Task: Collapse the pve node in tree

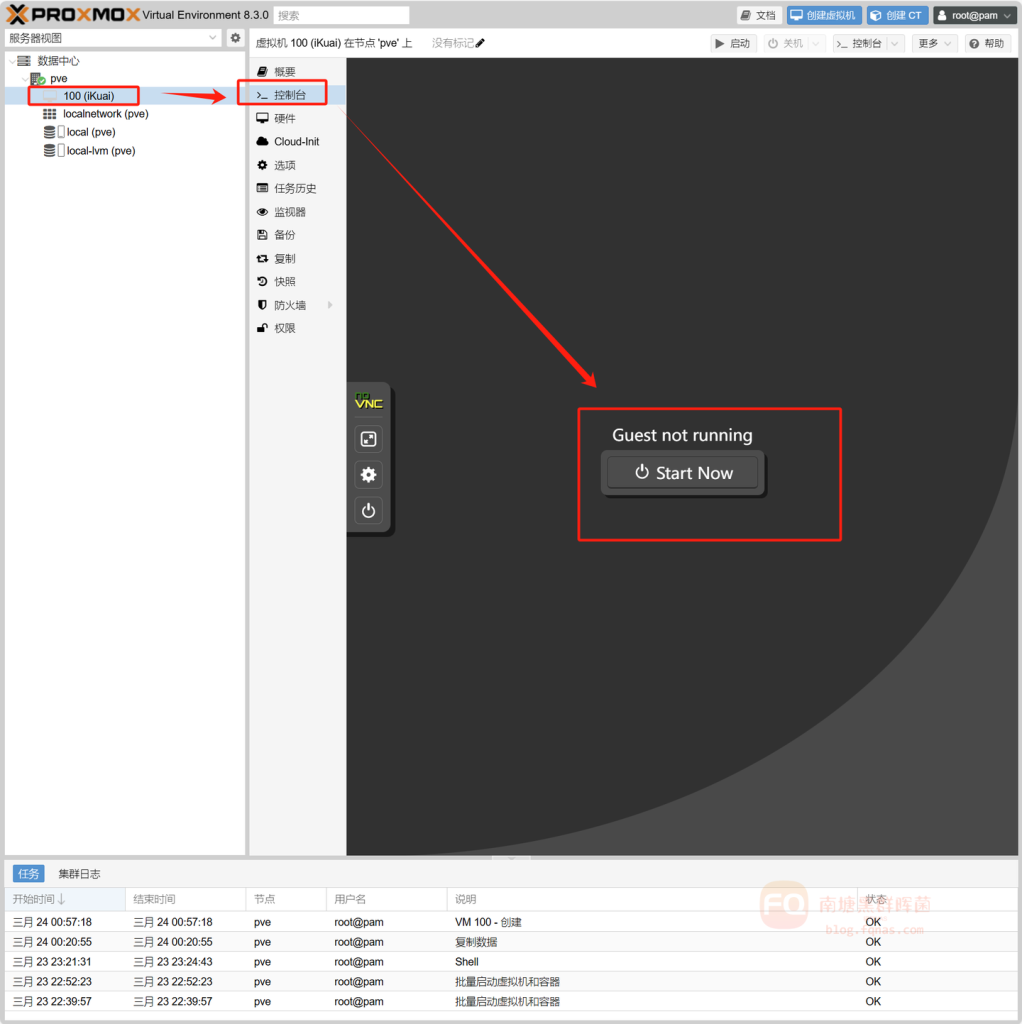Action: (x=25, y=78)
